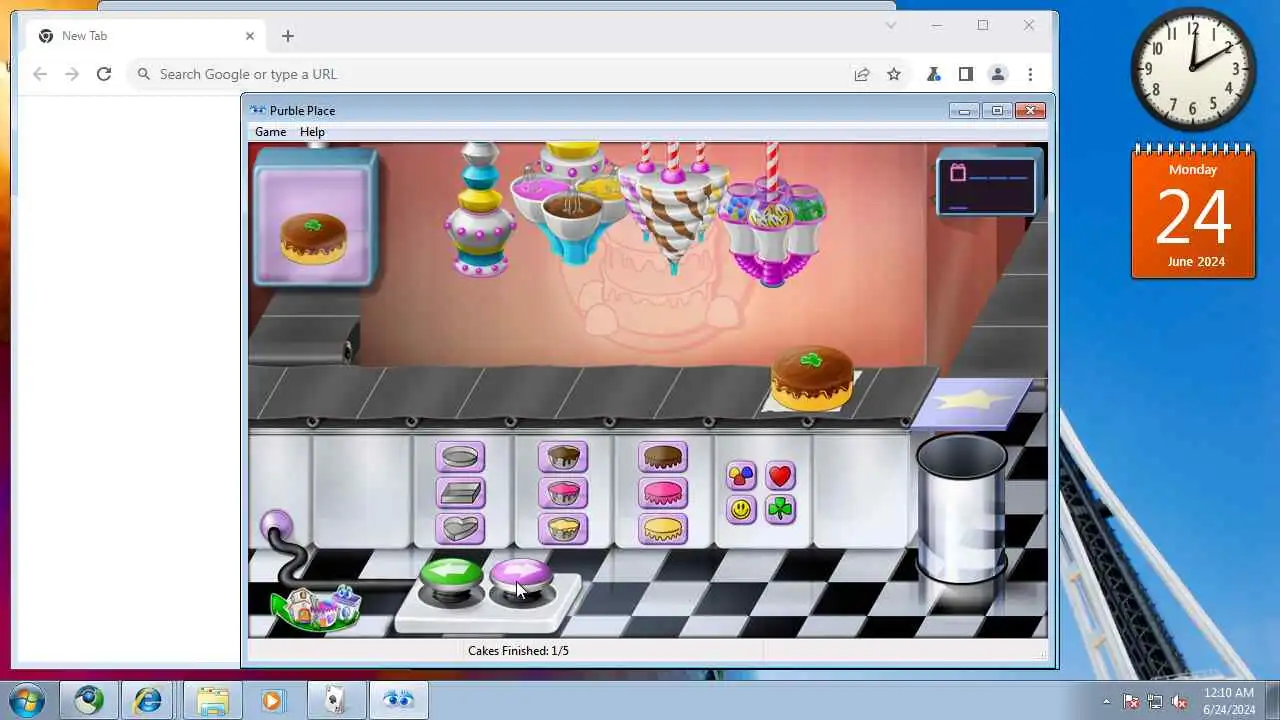Viewport: 1280px width, 720px height.
Task: Close the Purble Place window
Action: (x=1030, y=111)
